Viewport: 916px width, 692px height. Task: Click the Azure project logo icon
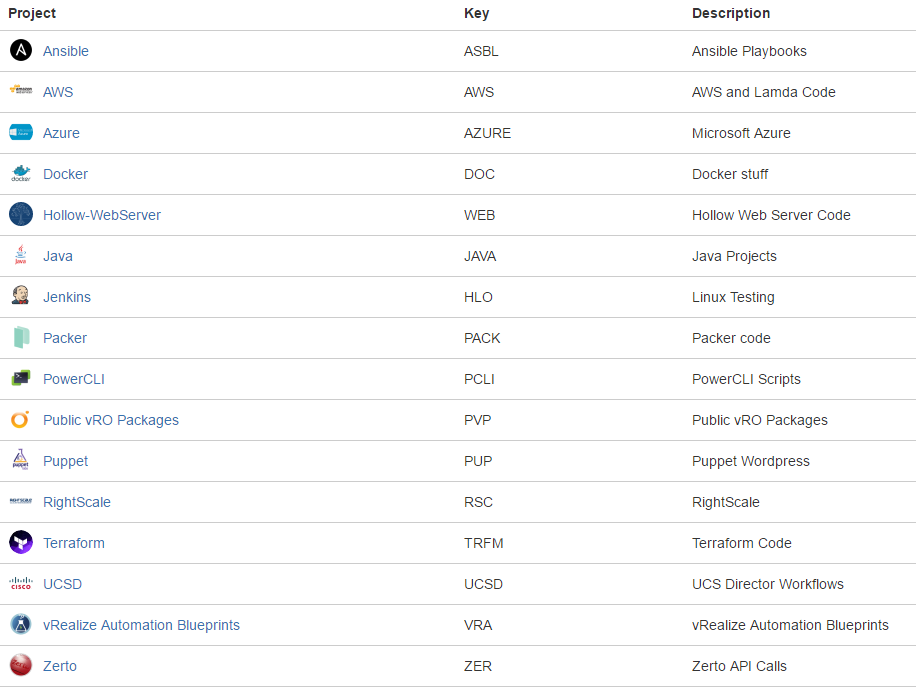tap(21, 133)
